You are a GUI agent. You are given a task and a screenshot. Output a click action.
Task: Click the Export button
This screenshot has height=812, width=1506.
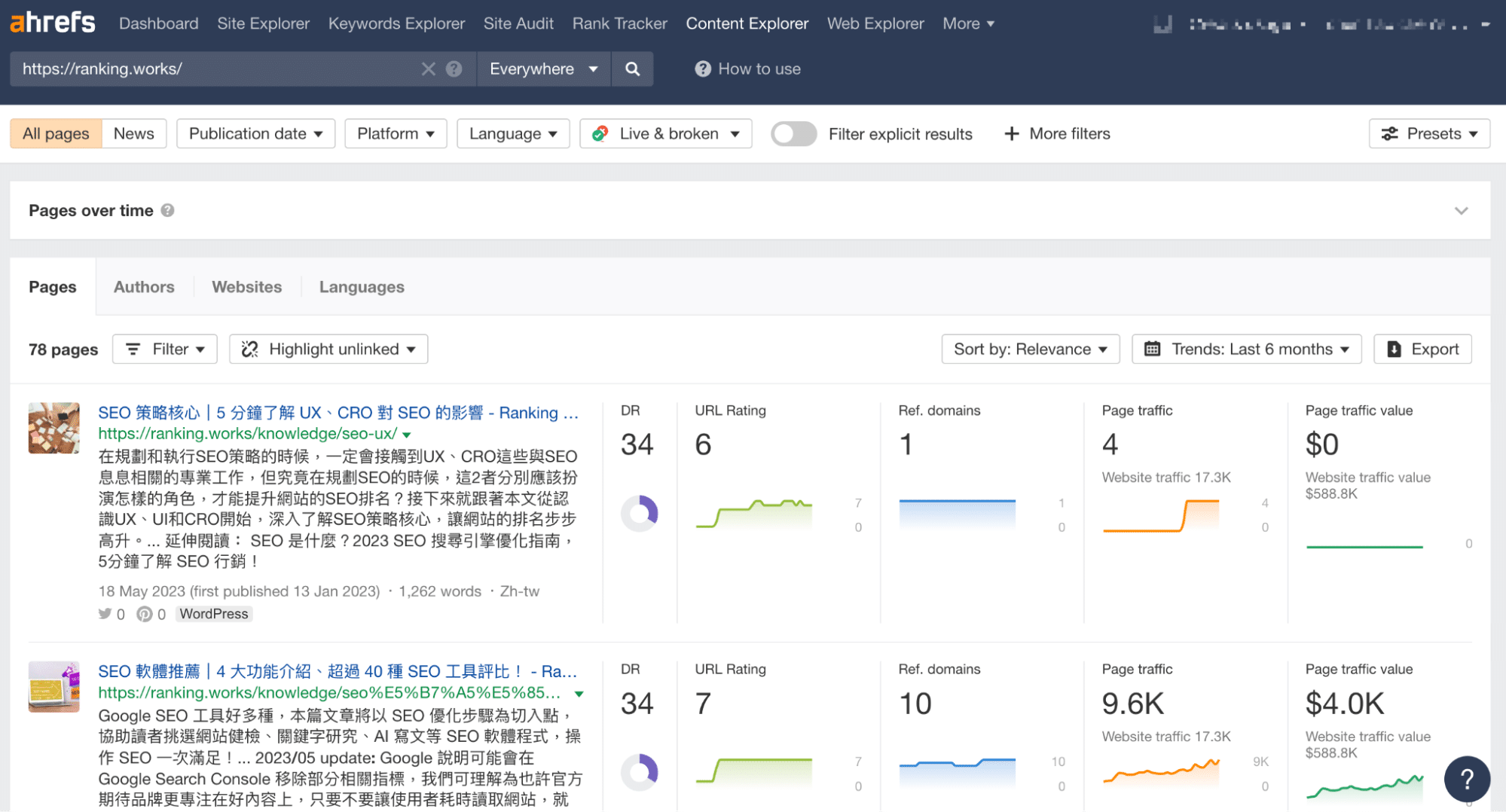(1422, 349)
